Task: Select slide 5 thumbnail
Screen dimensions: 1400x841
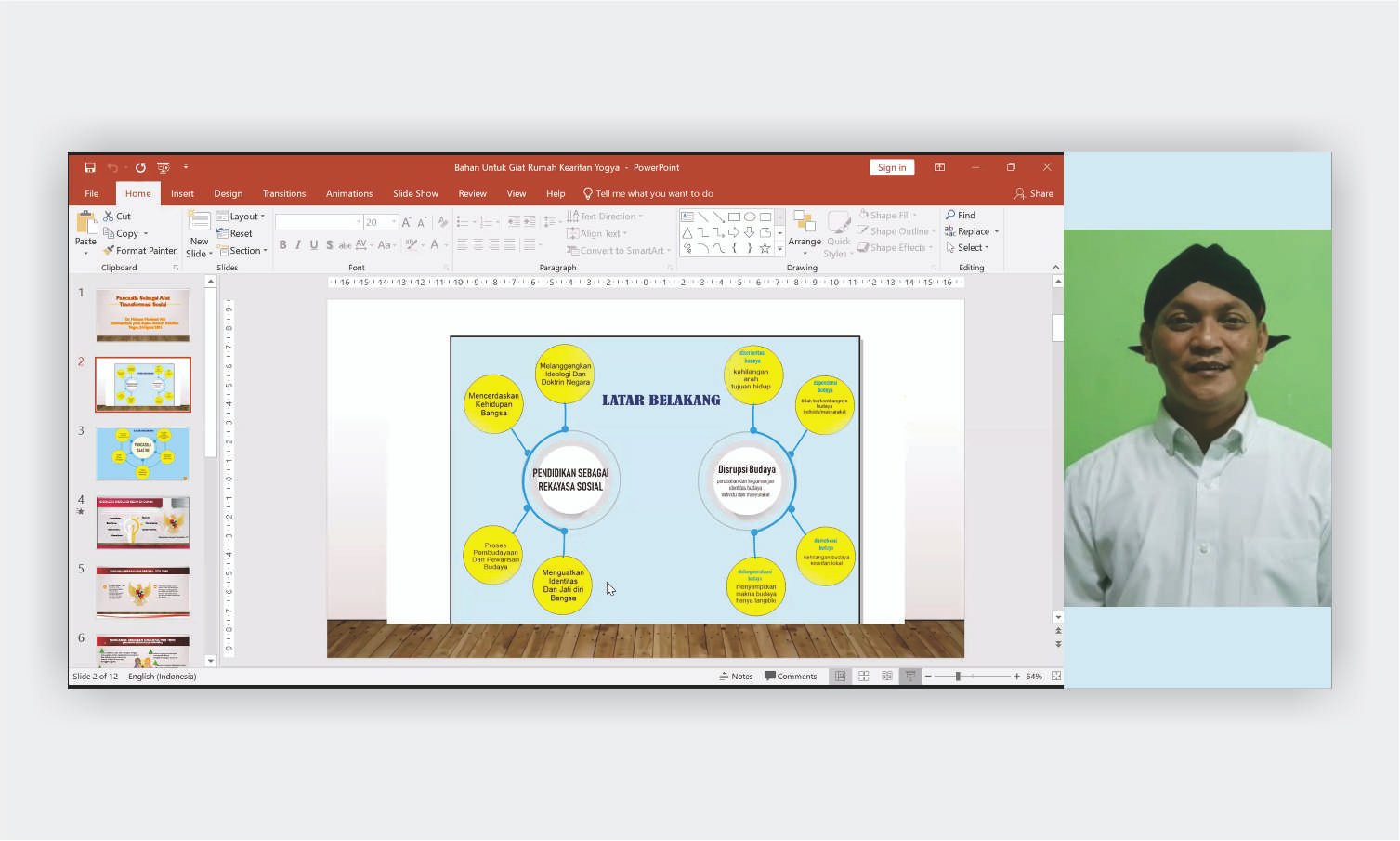Action: pos(143,591)
